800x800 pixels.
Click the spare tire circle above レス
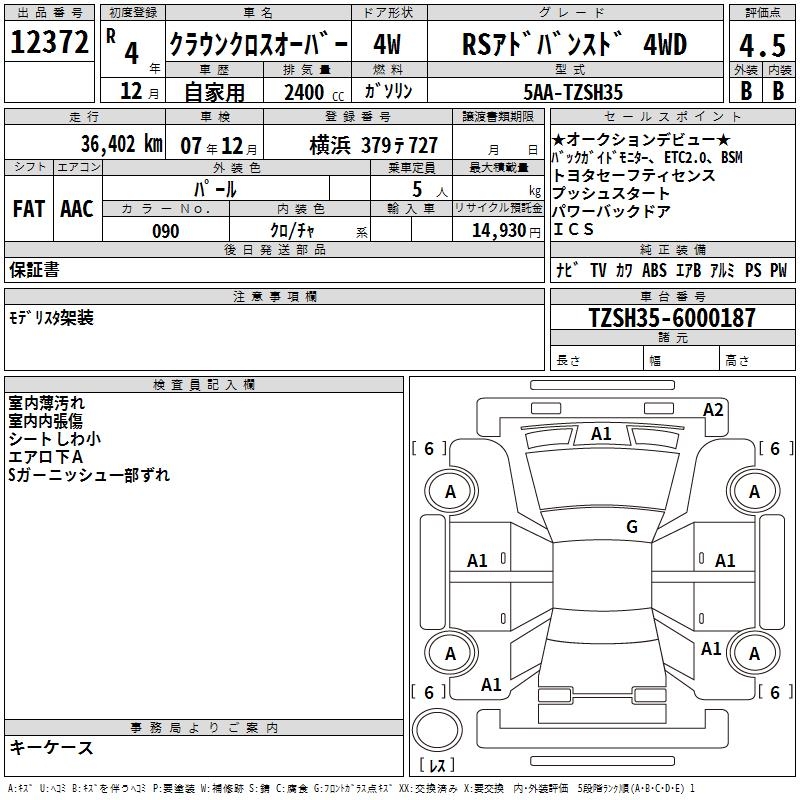[x=437, y=731]
